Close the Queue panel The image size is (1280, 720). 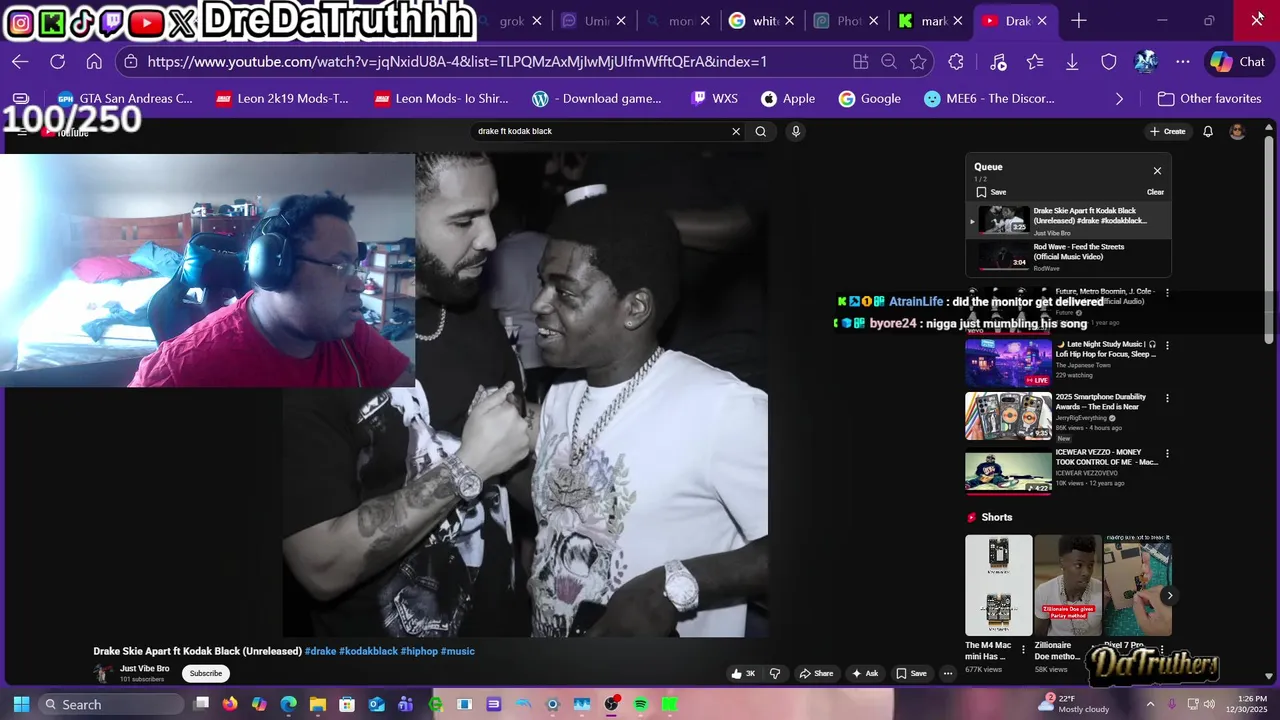[x=1157, y=171]
